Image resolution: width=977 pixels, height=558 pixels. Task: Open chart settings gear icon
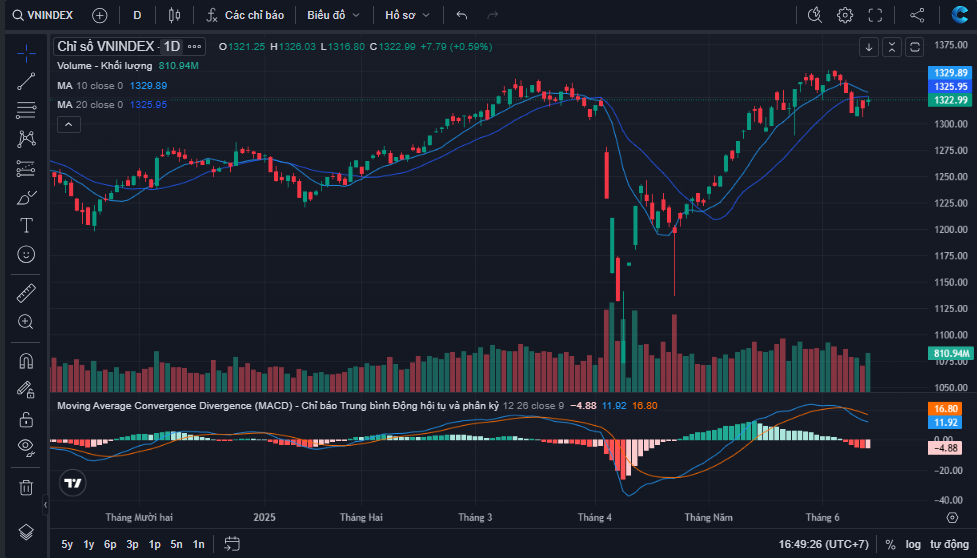pyautogui.click(x=845, y=15)
